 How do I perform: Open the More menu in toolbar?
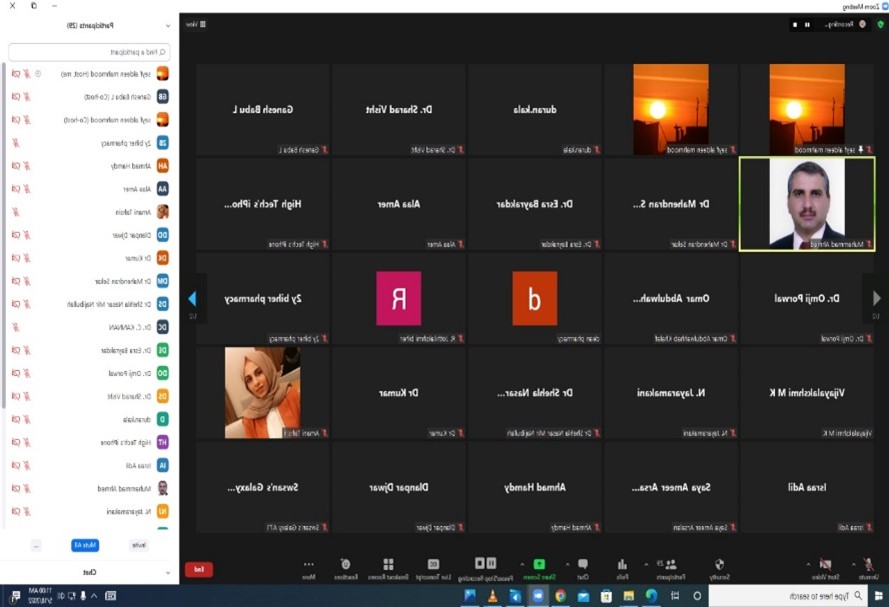tap(308, 566)
